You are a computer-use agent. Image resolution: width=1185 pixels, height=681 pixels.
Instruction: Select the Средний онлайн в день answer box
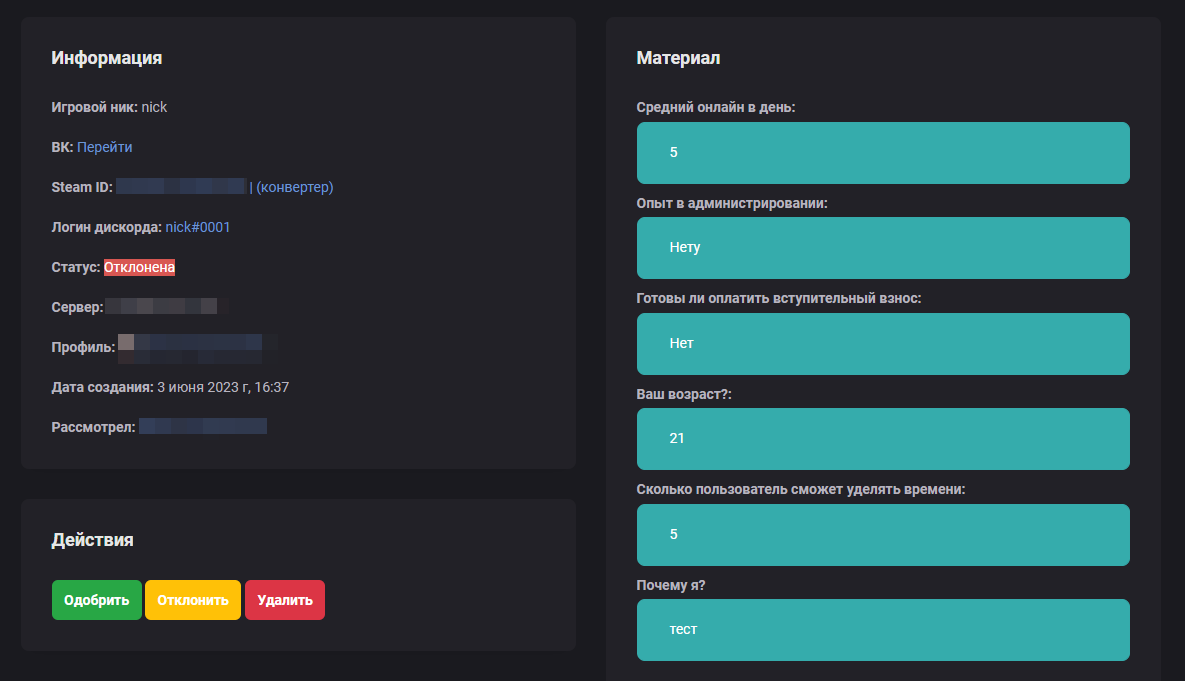(x=883, y=153)
